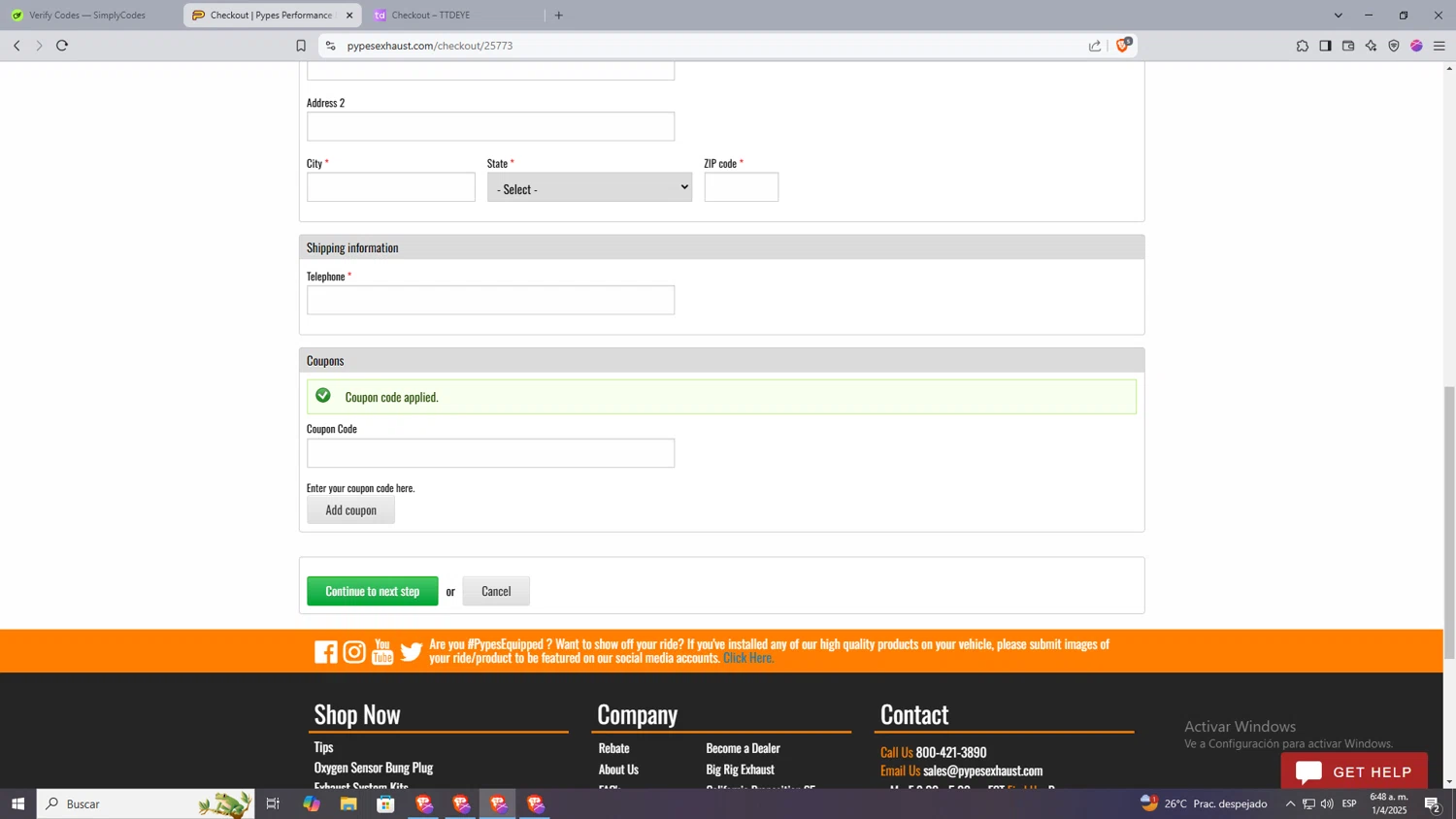
Task: Open the browser hamburger menu
Action: coord(1439,46)
